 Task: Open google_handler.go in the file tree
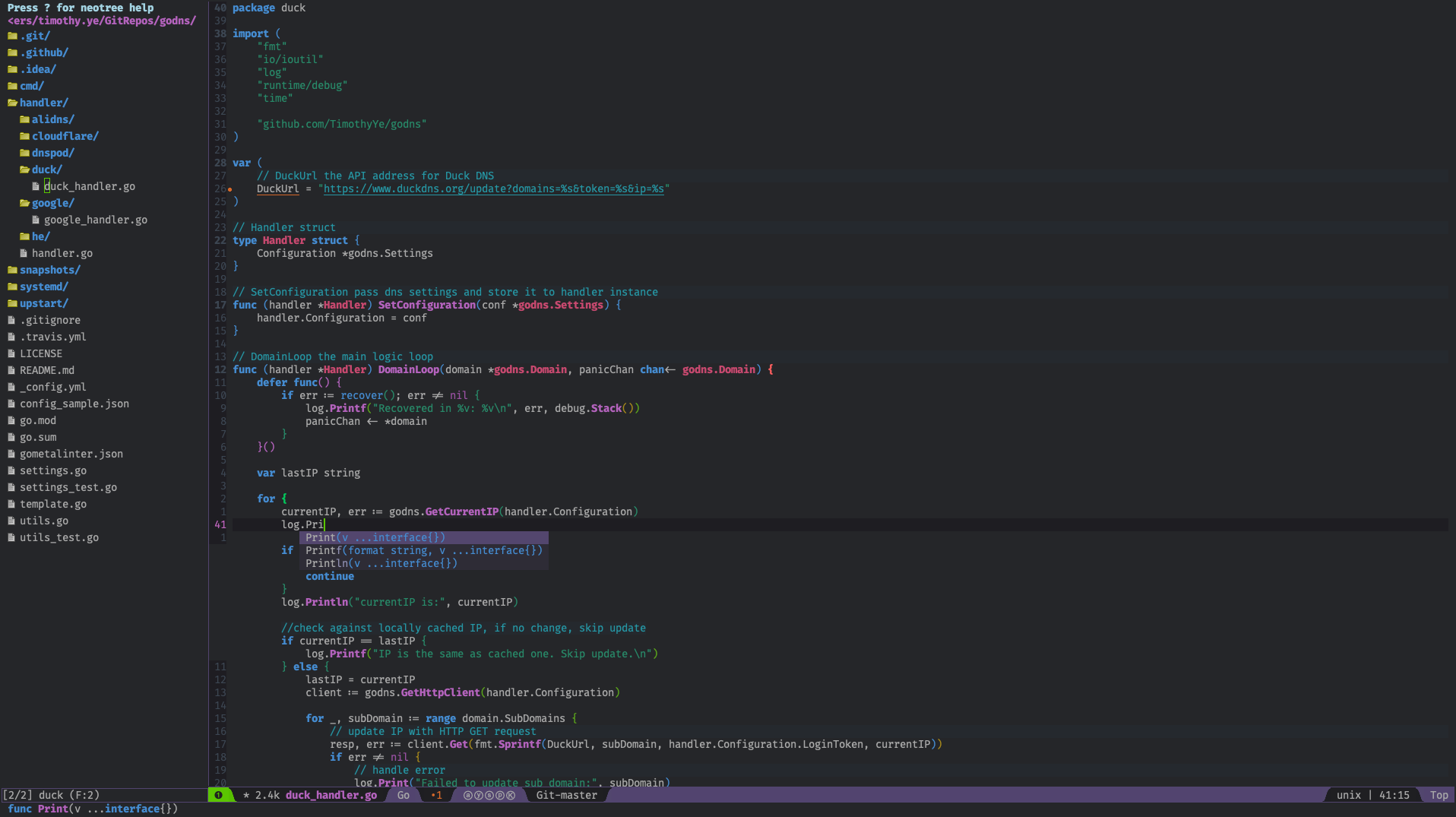point(96,220)
